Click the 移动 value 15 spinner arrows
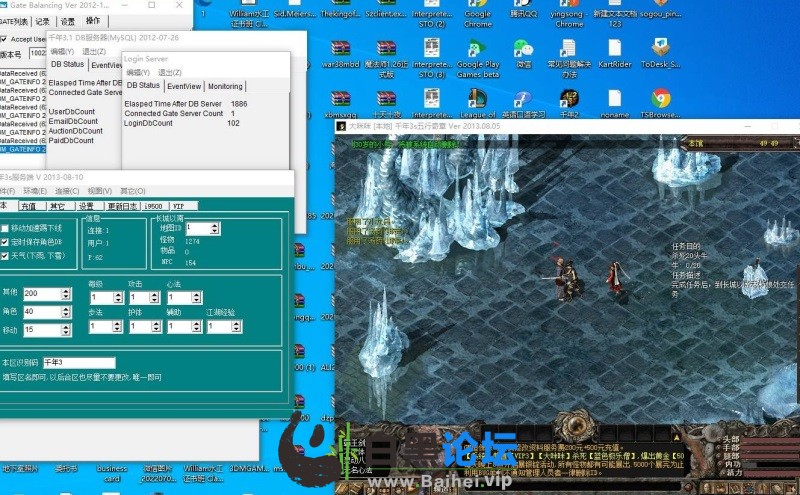Image resolution: width=800 pixels, height=495 pixels. pyautogui.click(x=66, y=330)
